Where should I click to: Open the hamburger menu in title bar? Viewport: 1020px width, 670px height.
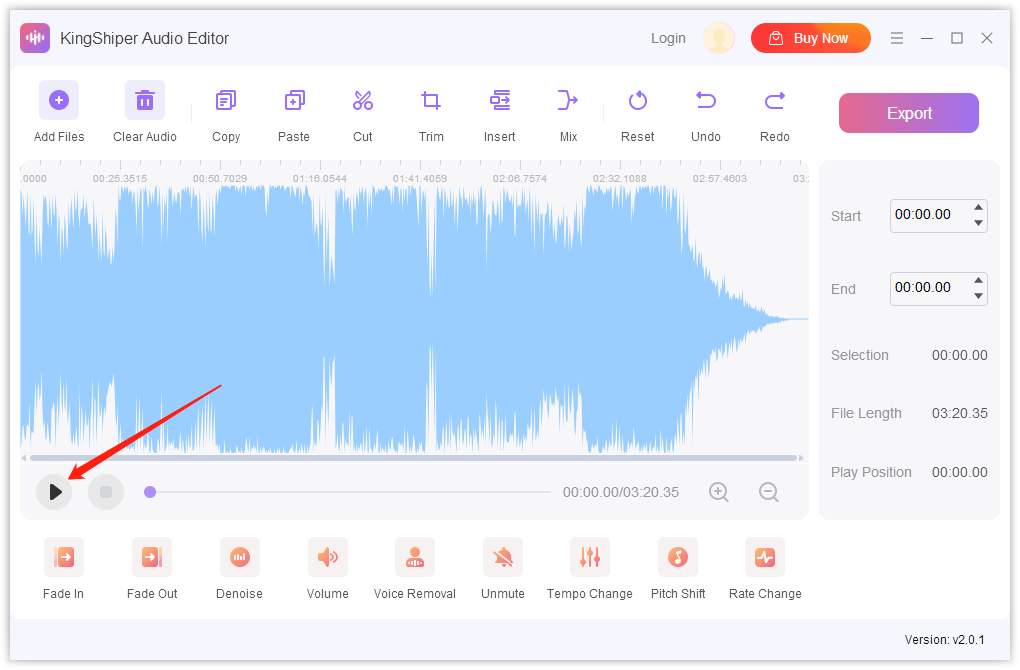(x=896, y=38)
